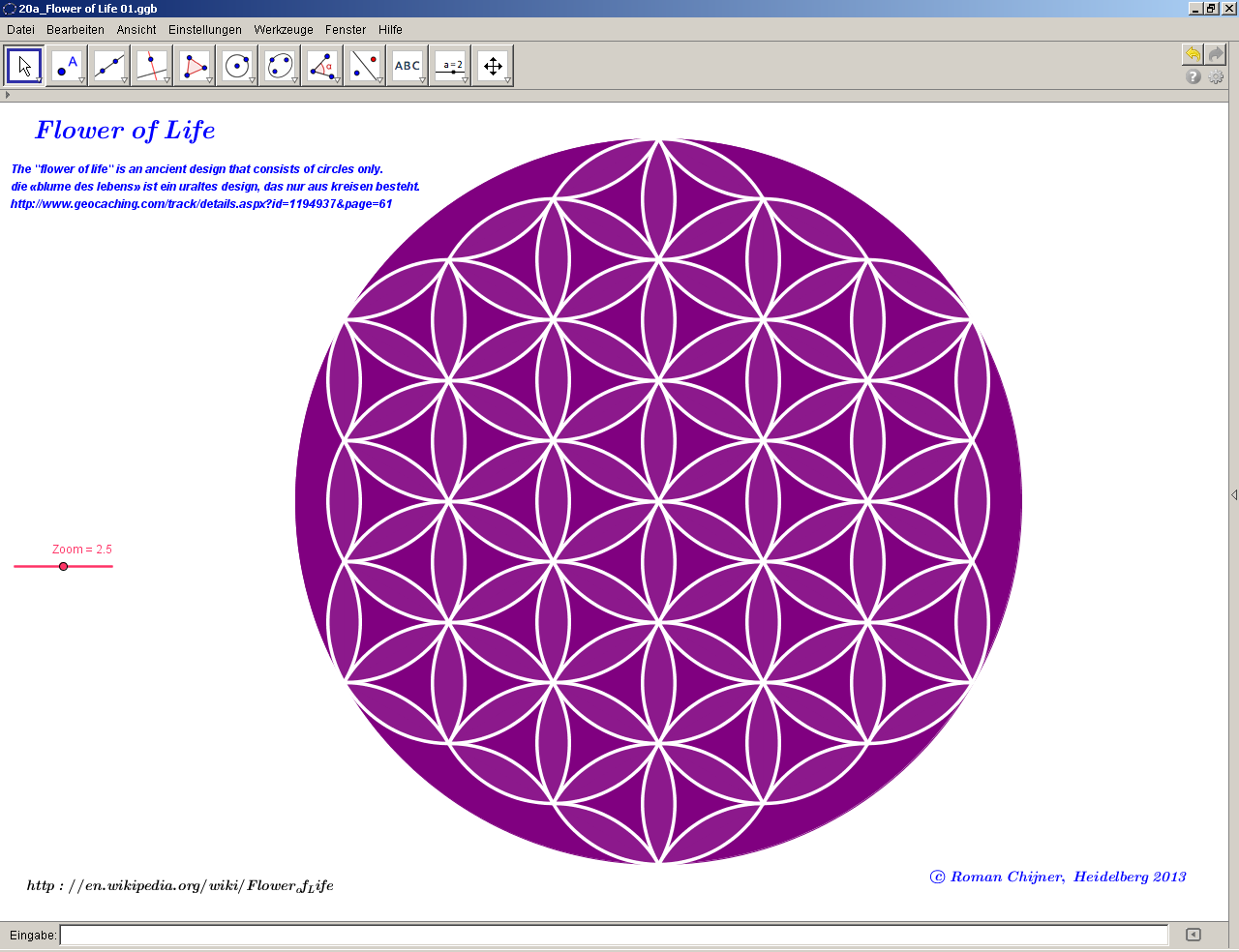Image resolution: width=1239 pixels, height=952 pixels.
Task: Expand the sidebar arrow on right edge
Action: click(1234, 494)
